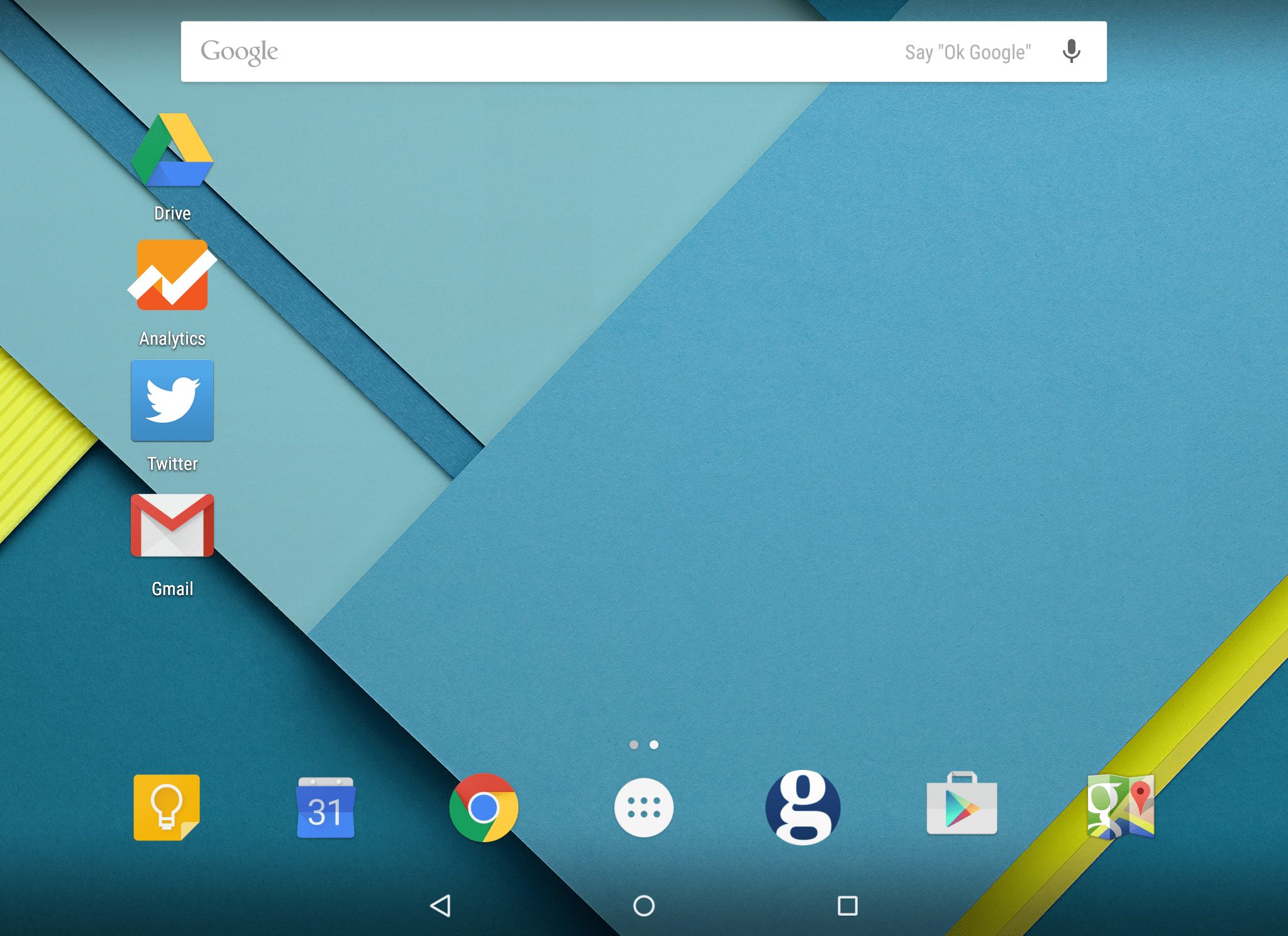Tap the 'Gmail' label
The width and height of the screenshot is (1288, 936).
172,589
